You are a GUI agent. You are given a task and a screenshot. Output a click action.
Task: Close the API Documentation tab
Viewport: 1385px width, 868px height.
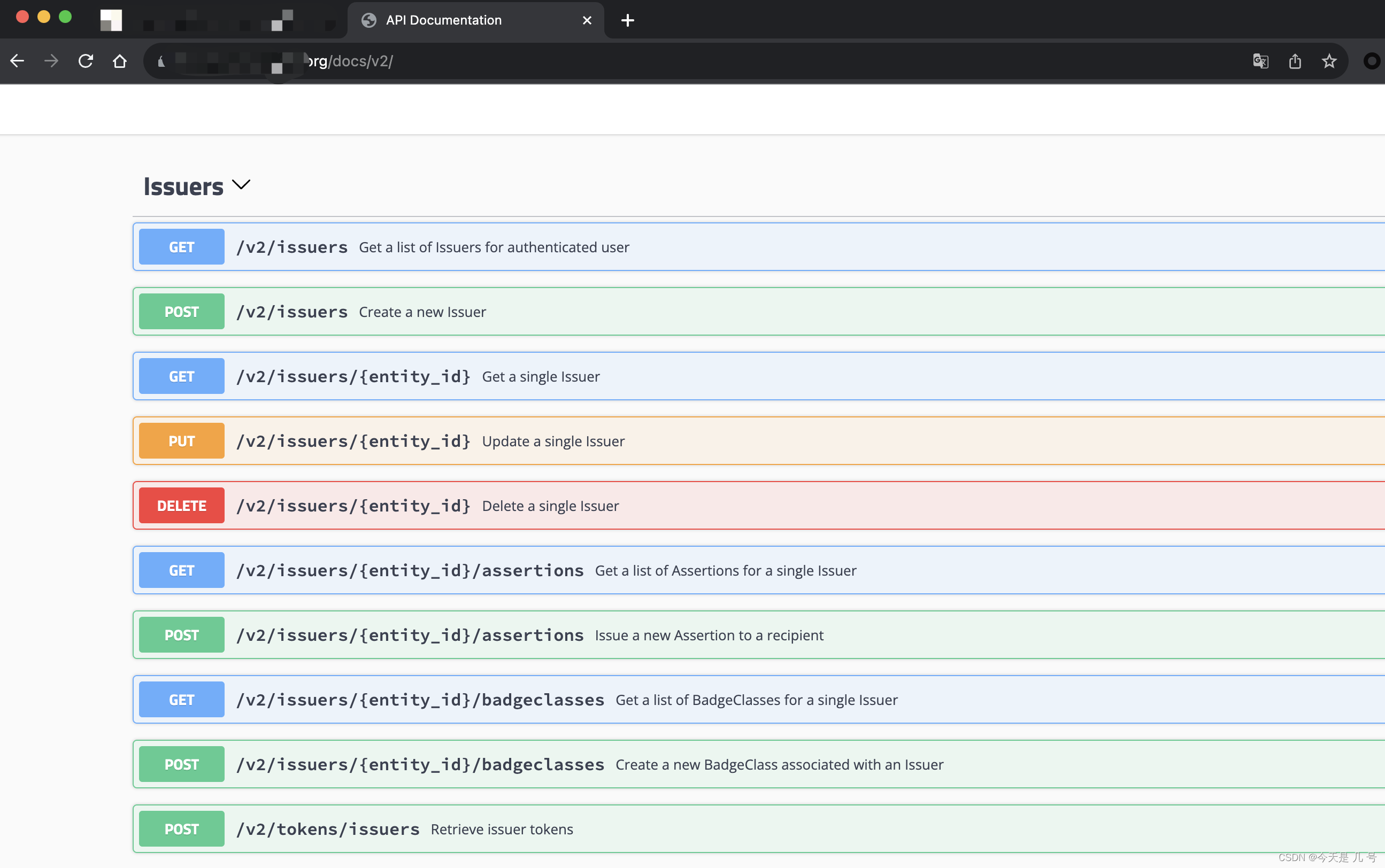point(587,20)
